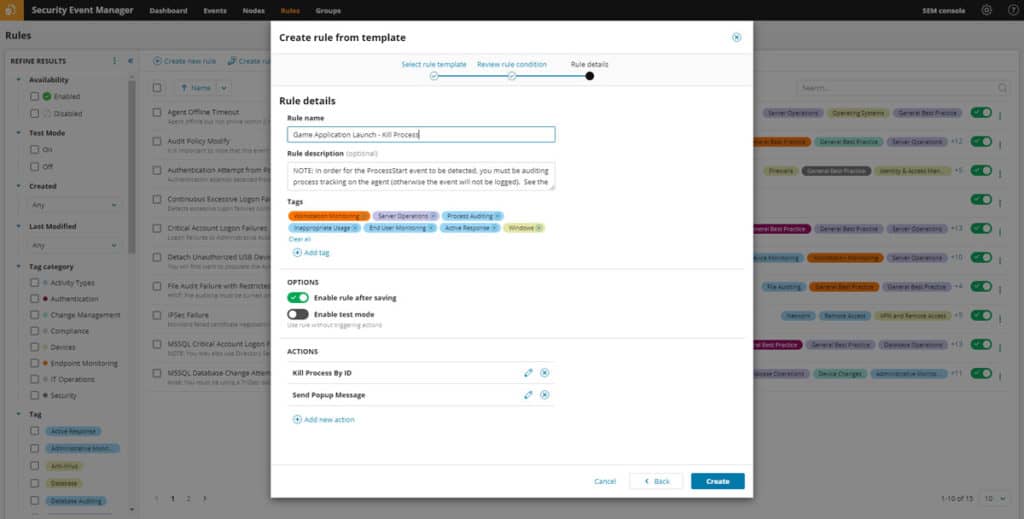Open the settings gear in top bar
This screenshot has width=1024, height=519.
click(987, 10)
